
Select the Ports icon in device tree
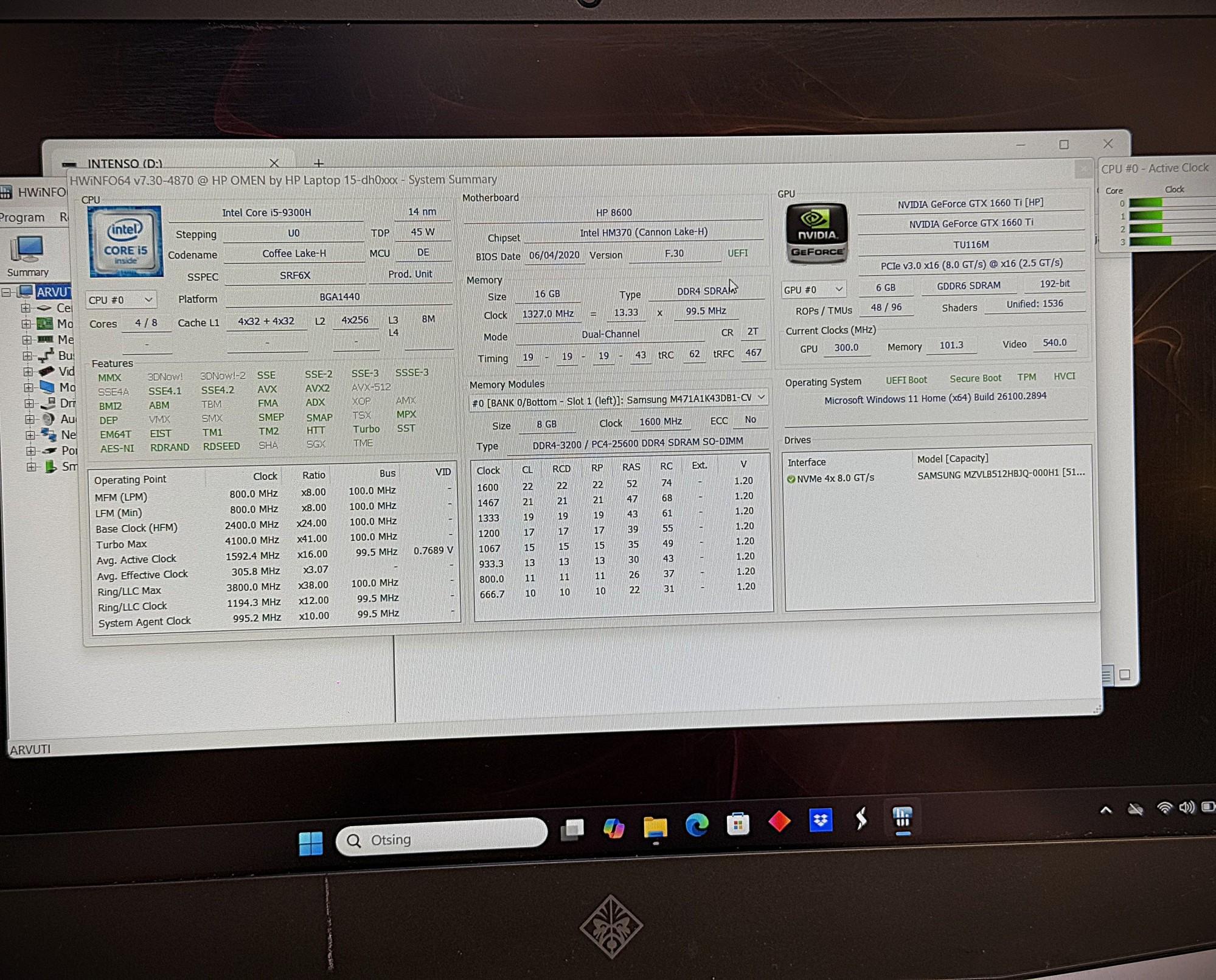pos(50,451)
